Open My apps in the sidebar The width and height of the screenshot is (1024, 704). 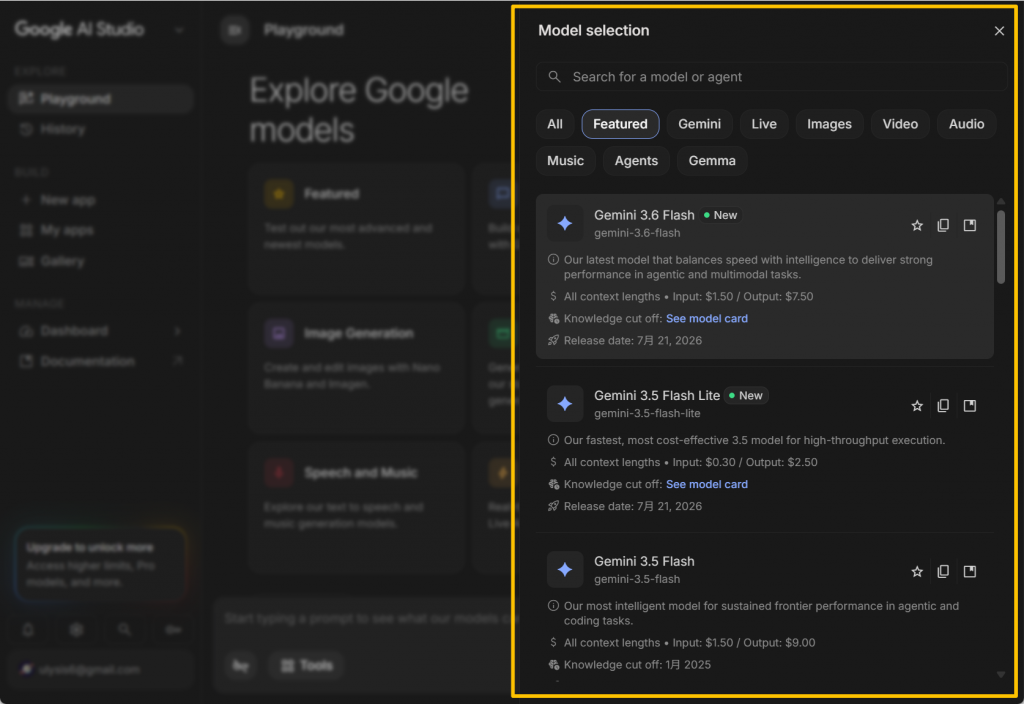pos(101,230)
